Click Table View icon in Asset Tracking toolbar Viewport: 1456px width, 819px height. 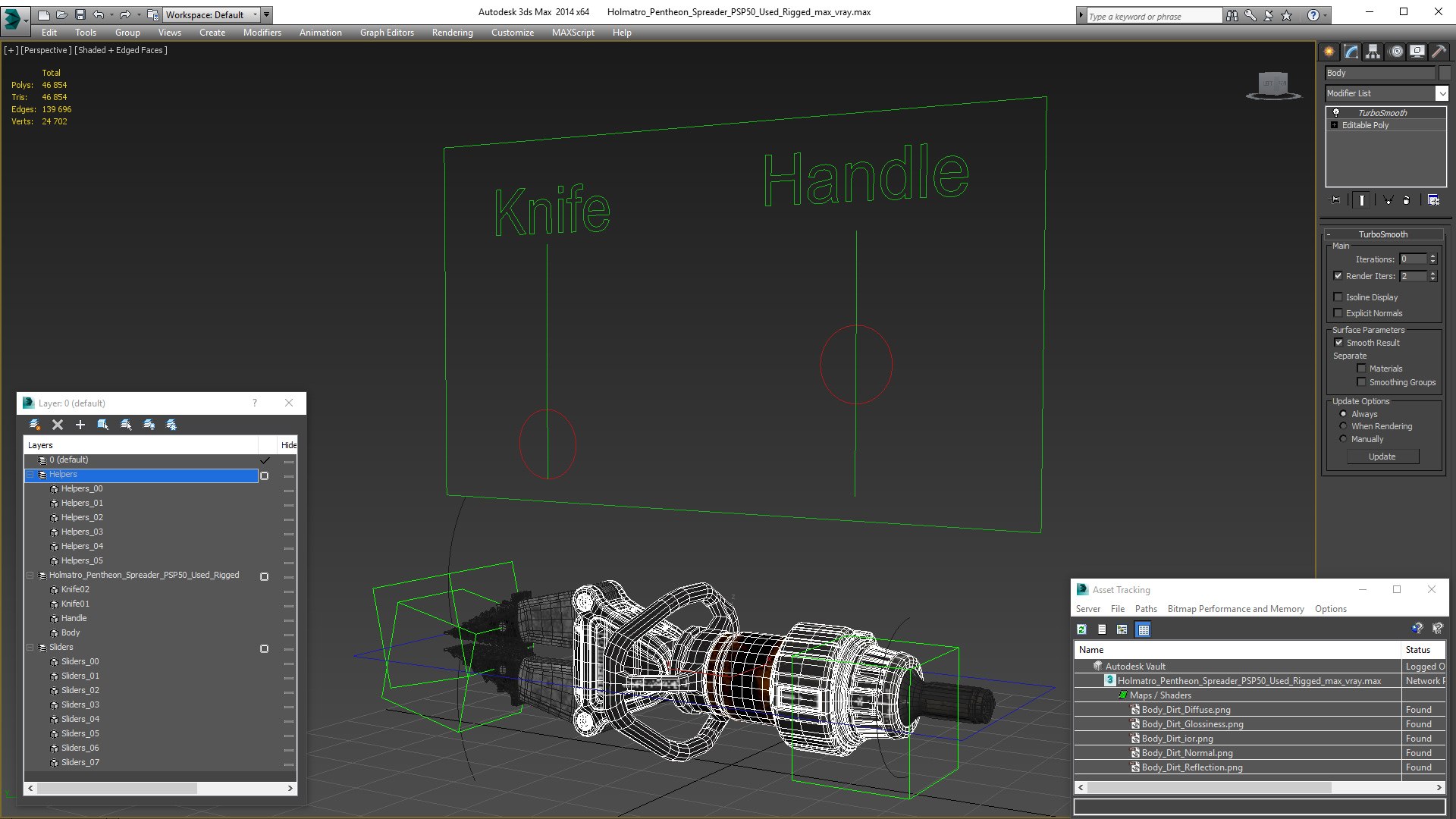[x=1144, y=629]
